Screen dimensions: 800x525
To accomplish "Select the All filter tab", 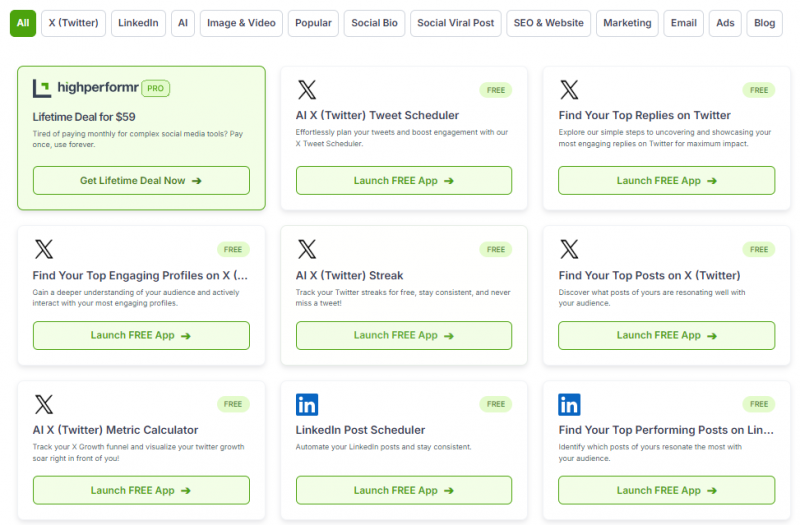I will pos(23,23).
